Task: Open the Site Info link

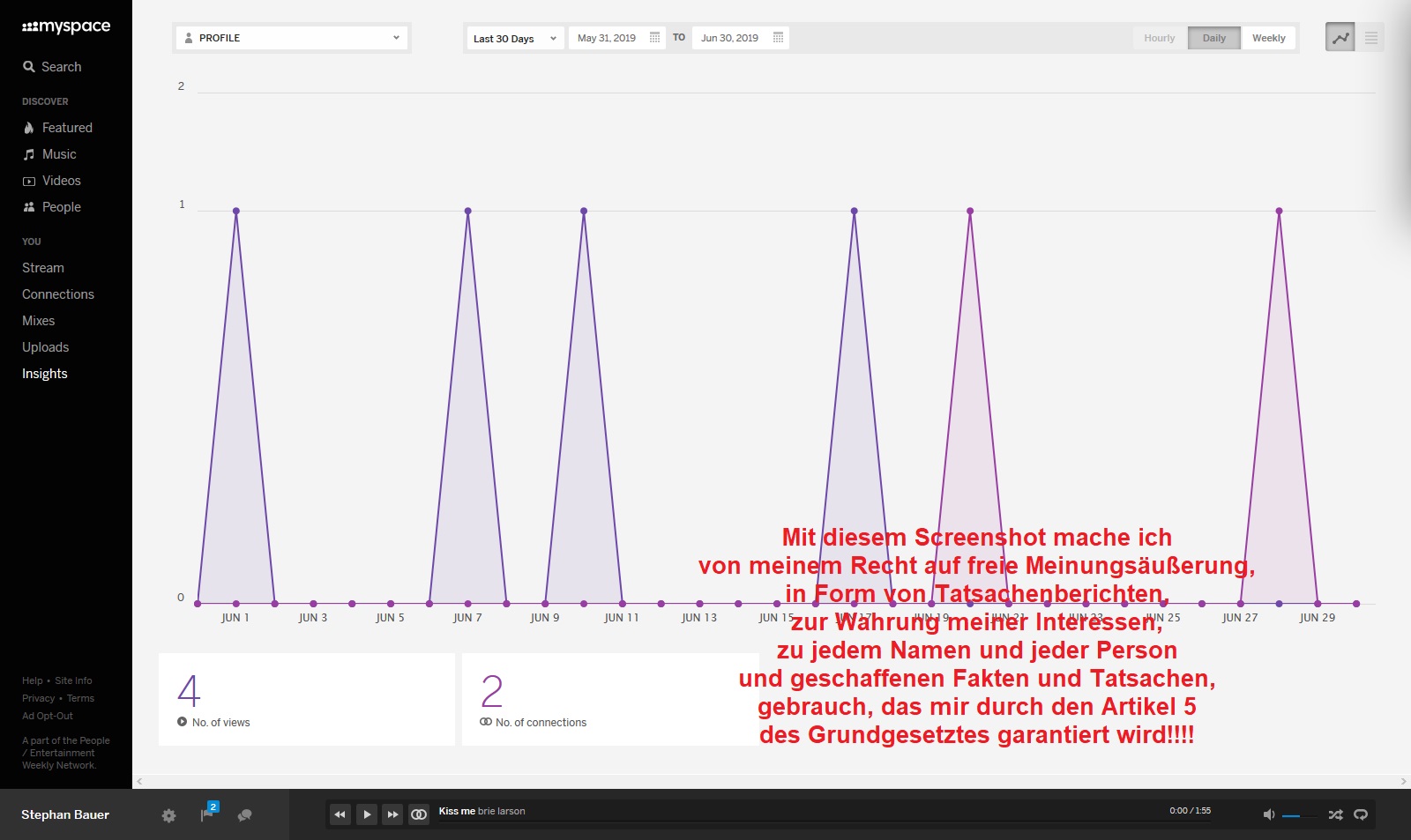Action: tap(73, 680)
